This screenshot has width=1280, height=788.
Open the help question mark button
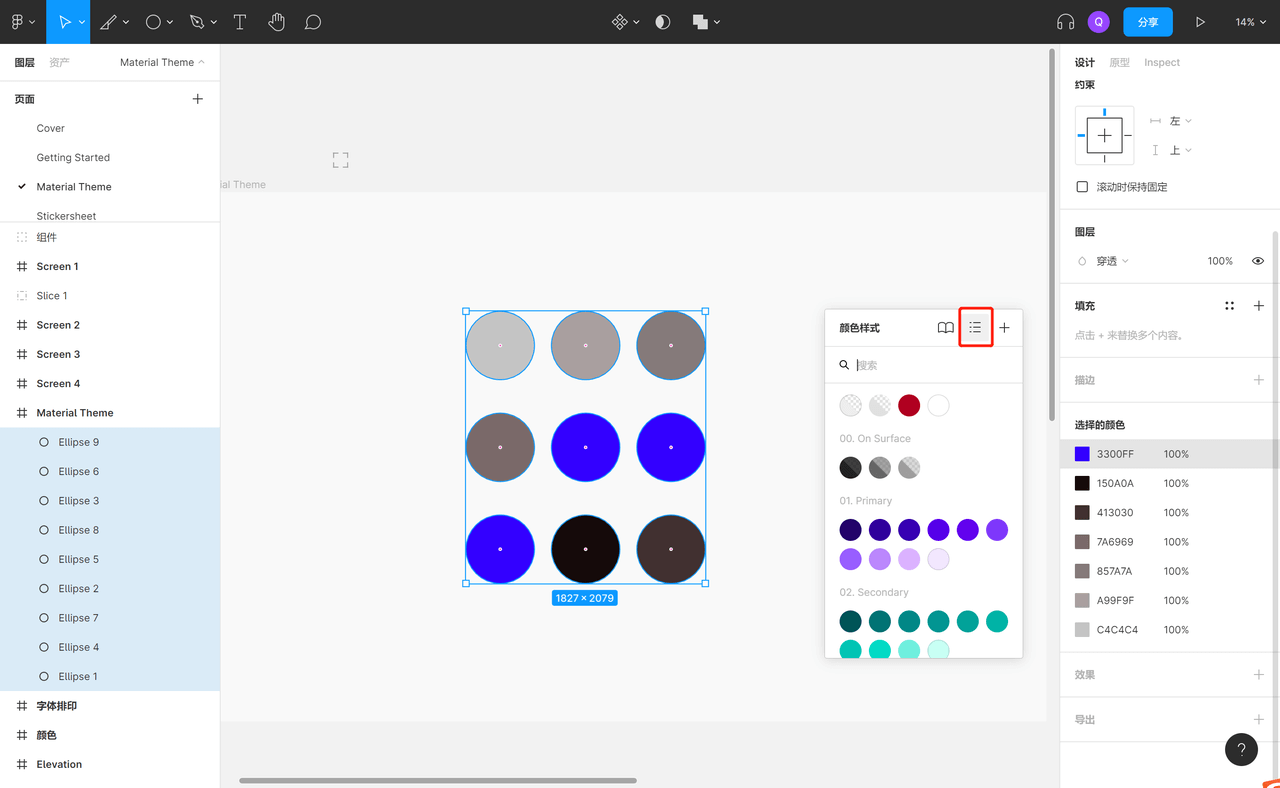[x=1241, y=749]
